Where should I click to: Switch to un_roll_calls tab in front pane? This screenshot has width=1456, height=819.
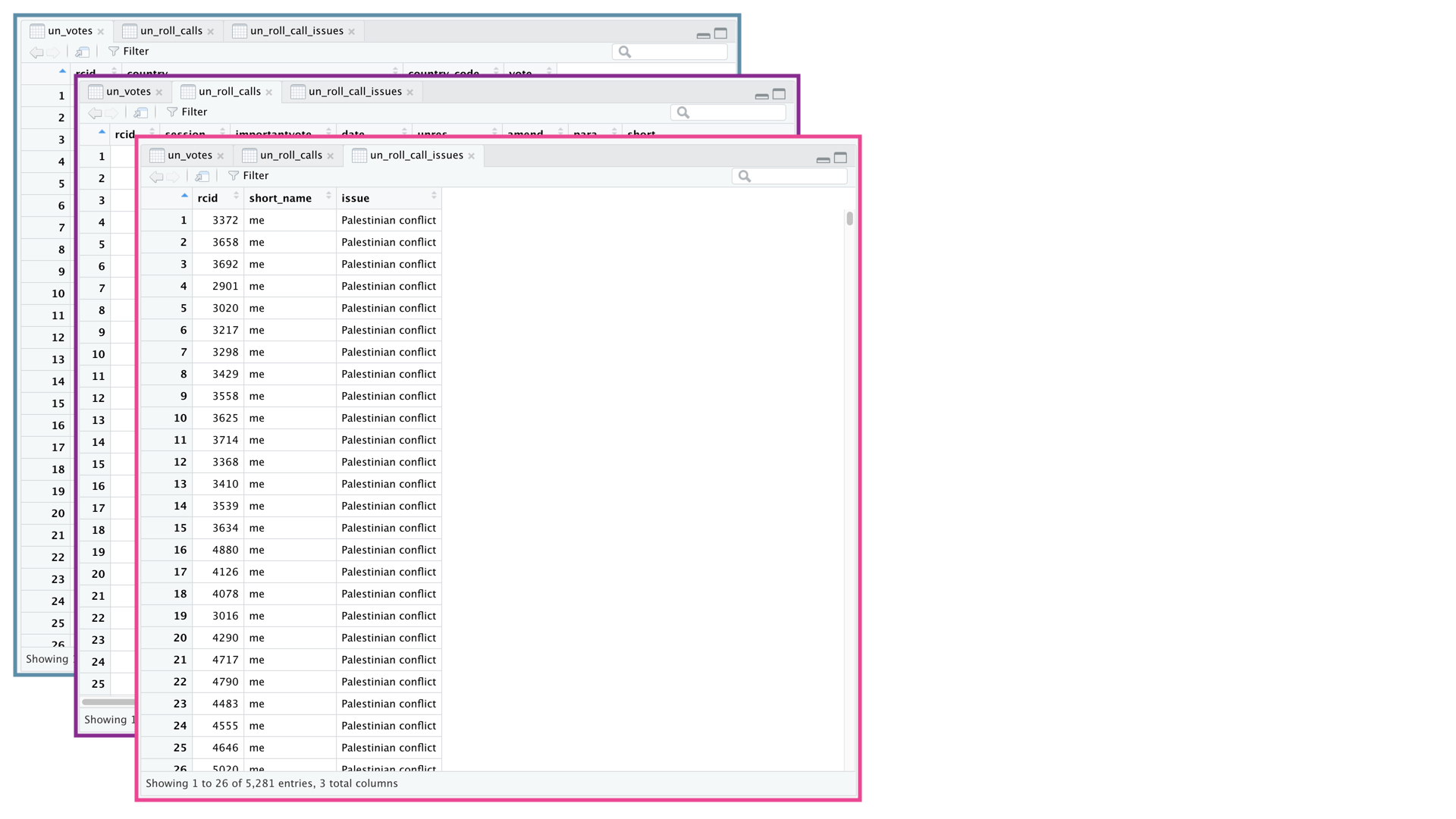pos(290,155)
